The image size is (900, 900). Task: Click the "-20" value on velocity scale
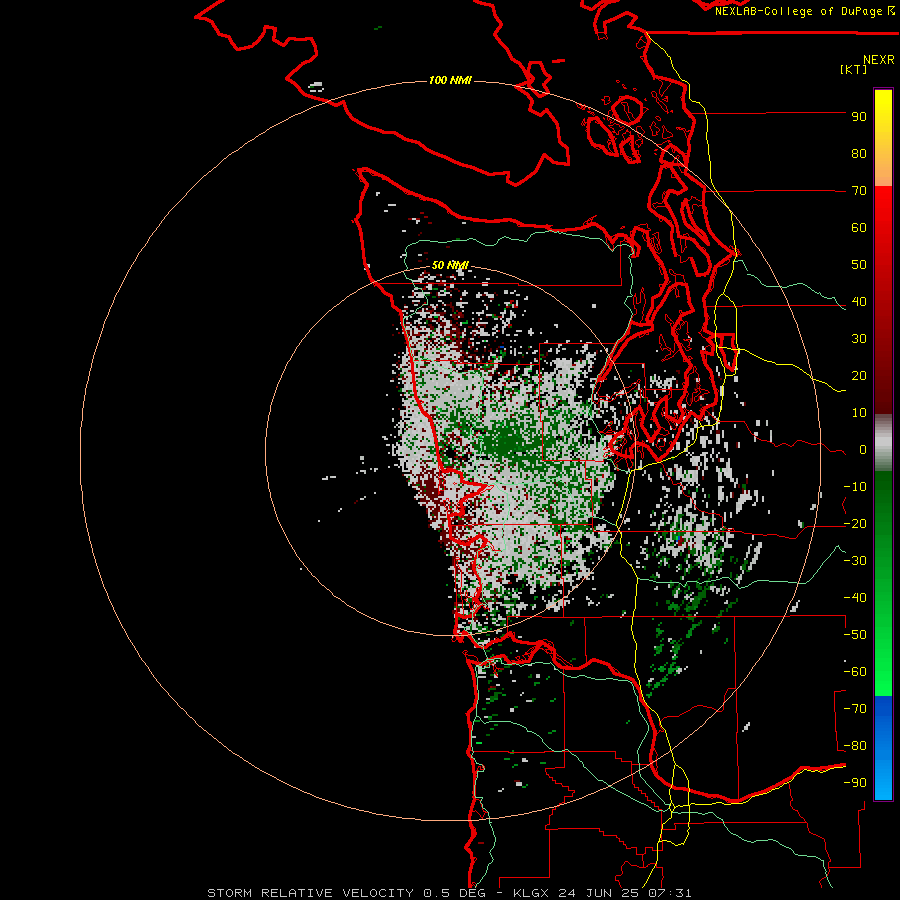855,523
